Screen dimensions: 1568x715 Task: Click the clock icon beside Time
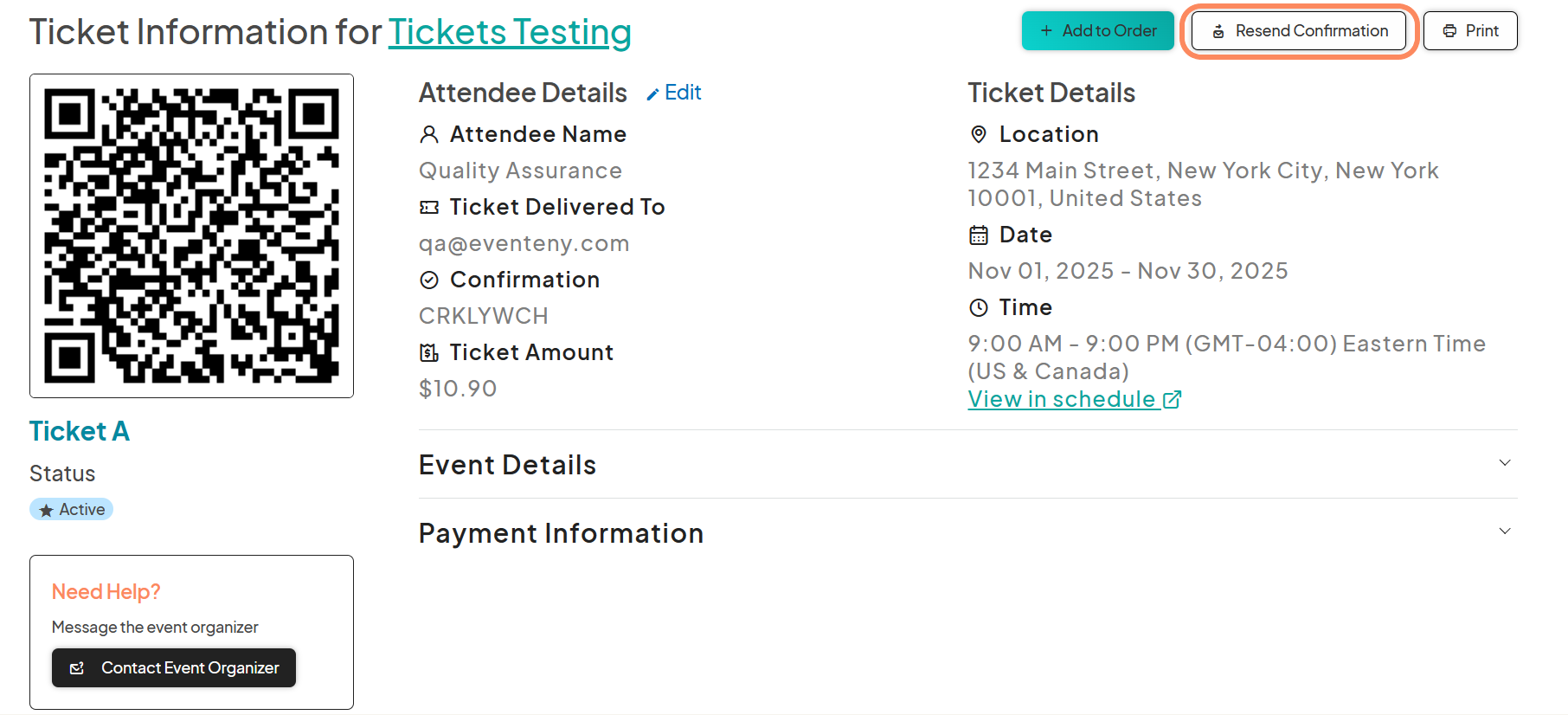(x=978, y=307)
